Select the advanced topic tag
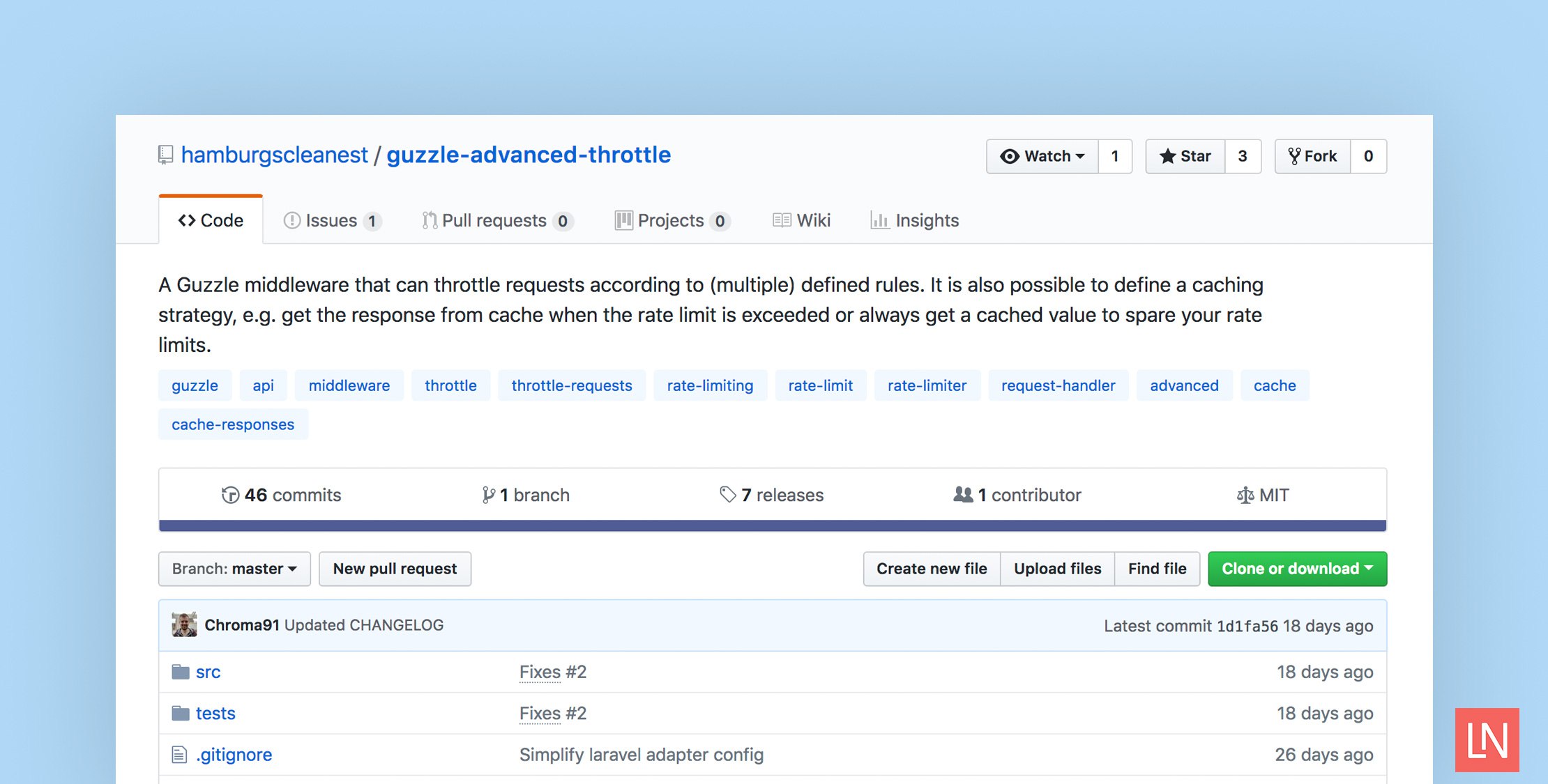The image size is (1548, 784). coord(1184,385)
